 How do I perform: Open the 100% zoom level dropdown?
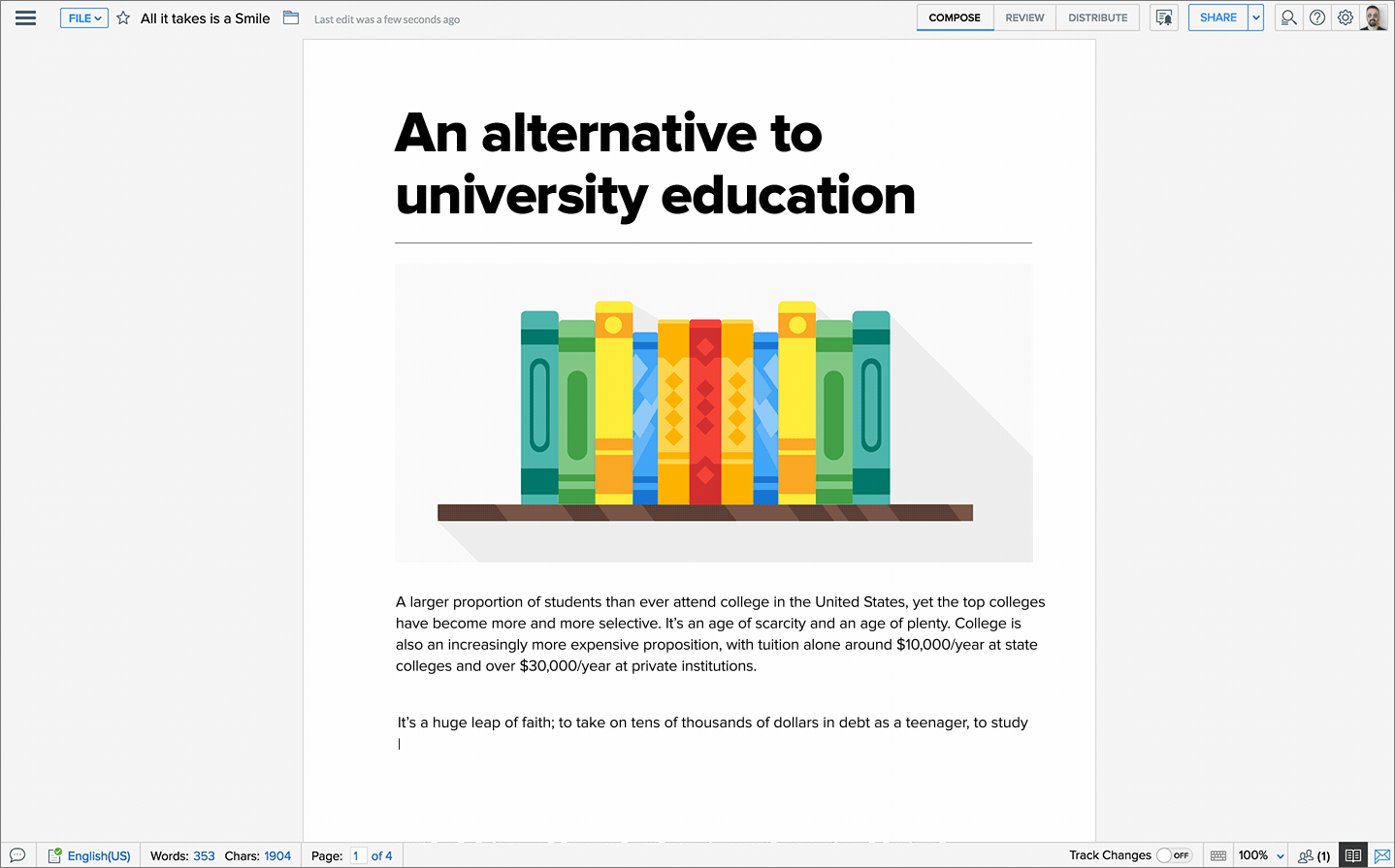[x=1261, y=855]
